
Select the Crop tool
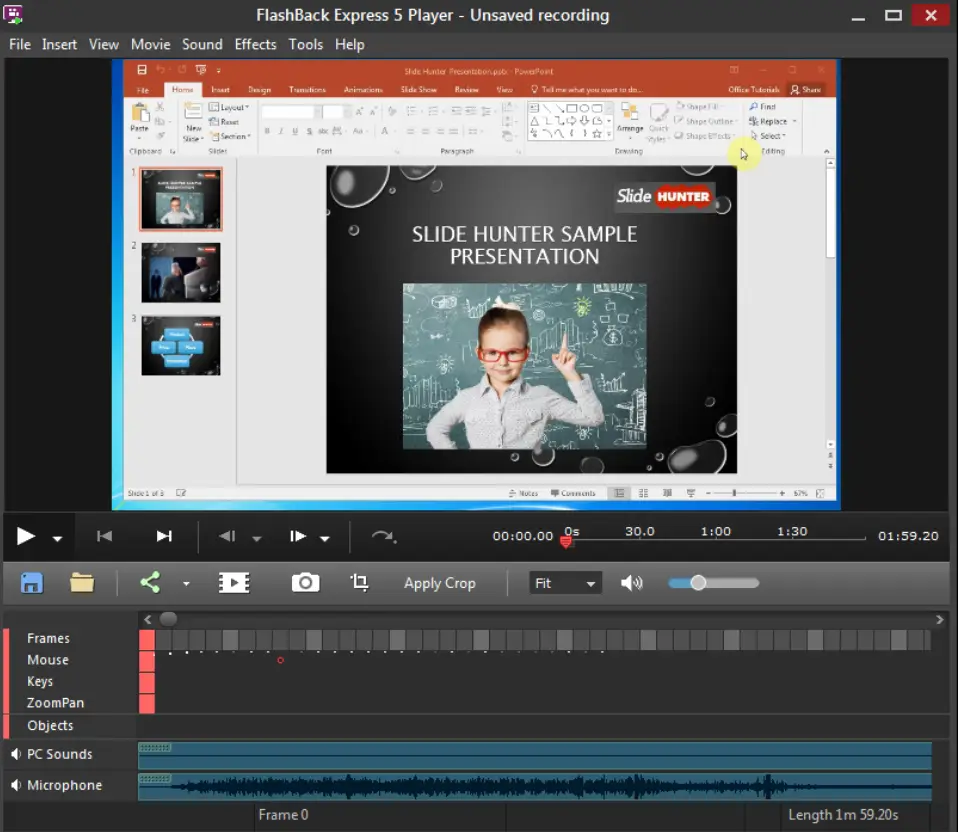[x=359, y=583]
